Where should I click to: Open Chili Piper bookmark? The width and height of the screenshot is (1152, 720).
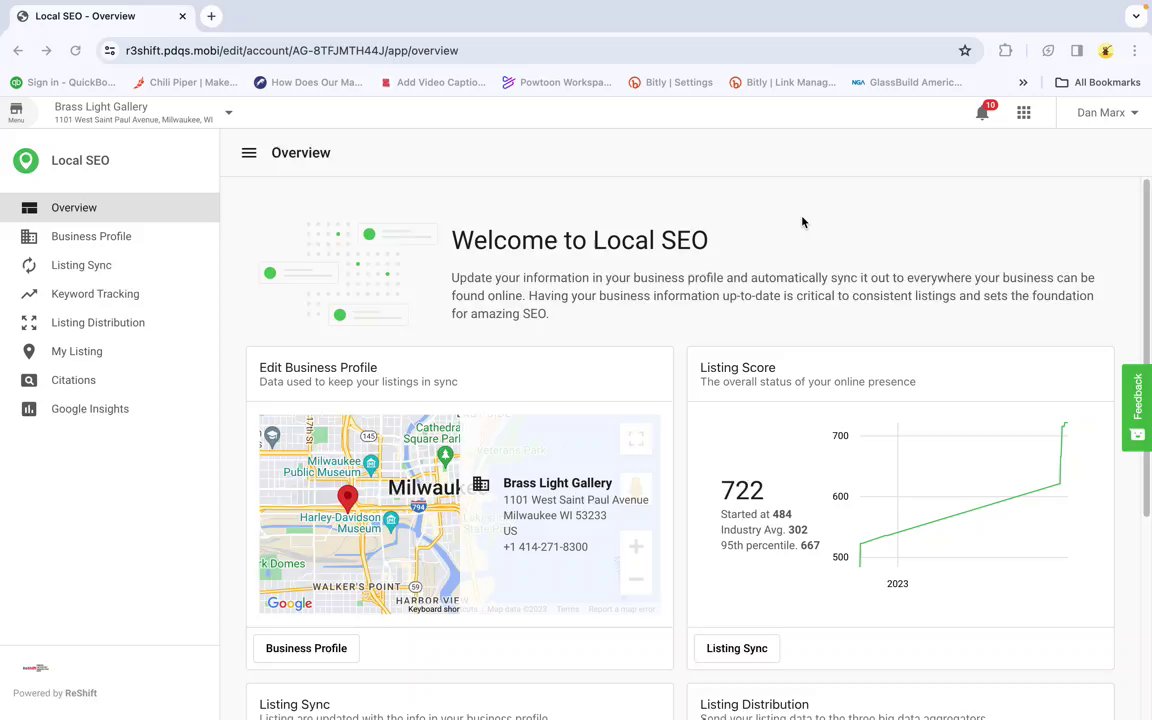pyautogui.click(x=185, y=82)
